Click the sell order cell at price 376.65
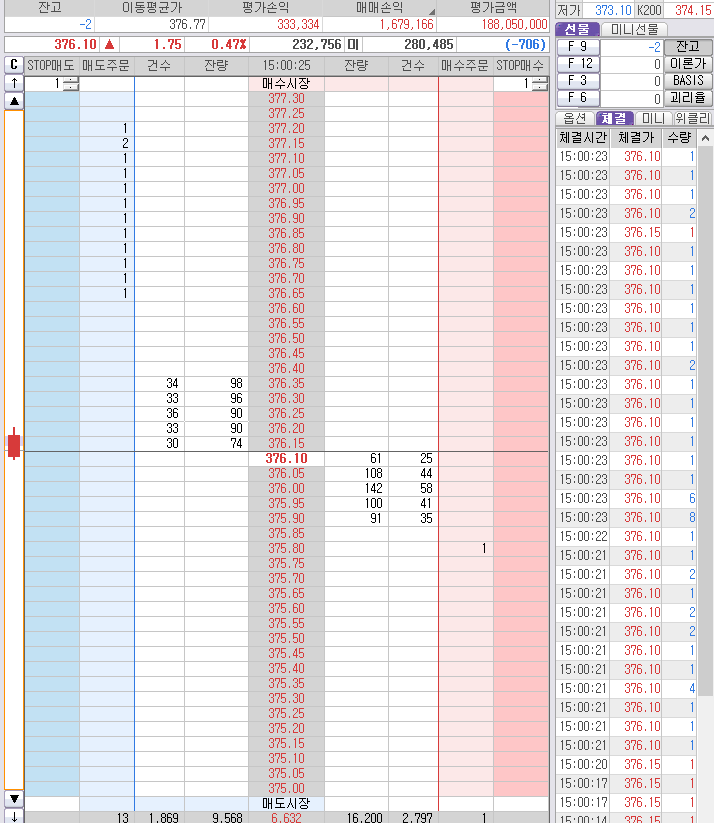The image size is (714, 823). [x=107, y=294]
